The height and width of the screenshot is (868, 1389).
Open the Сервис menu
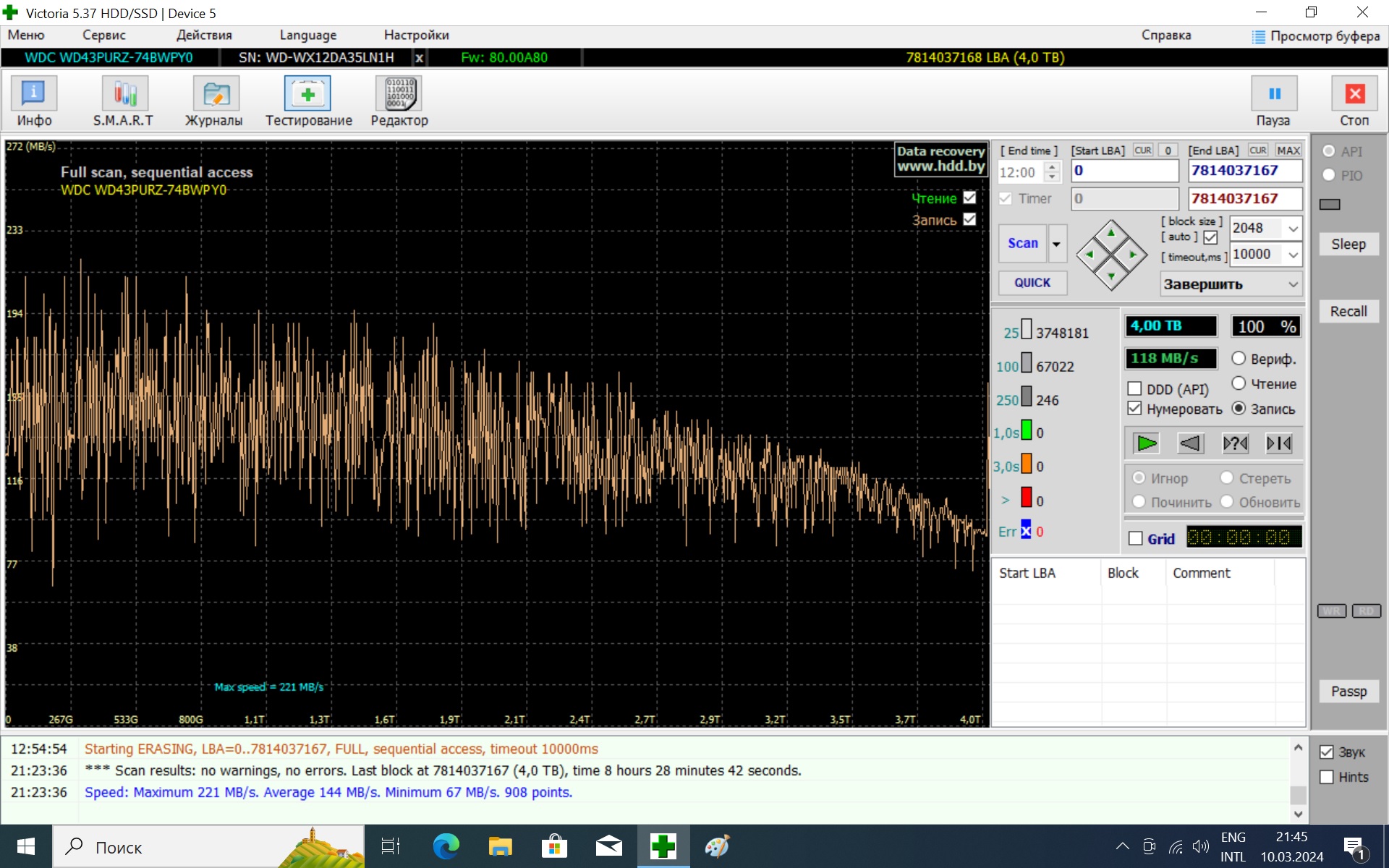[x=103, y=35]
